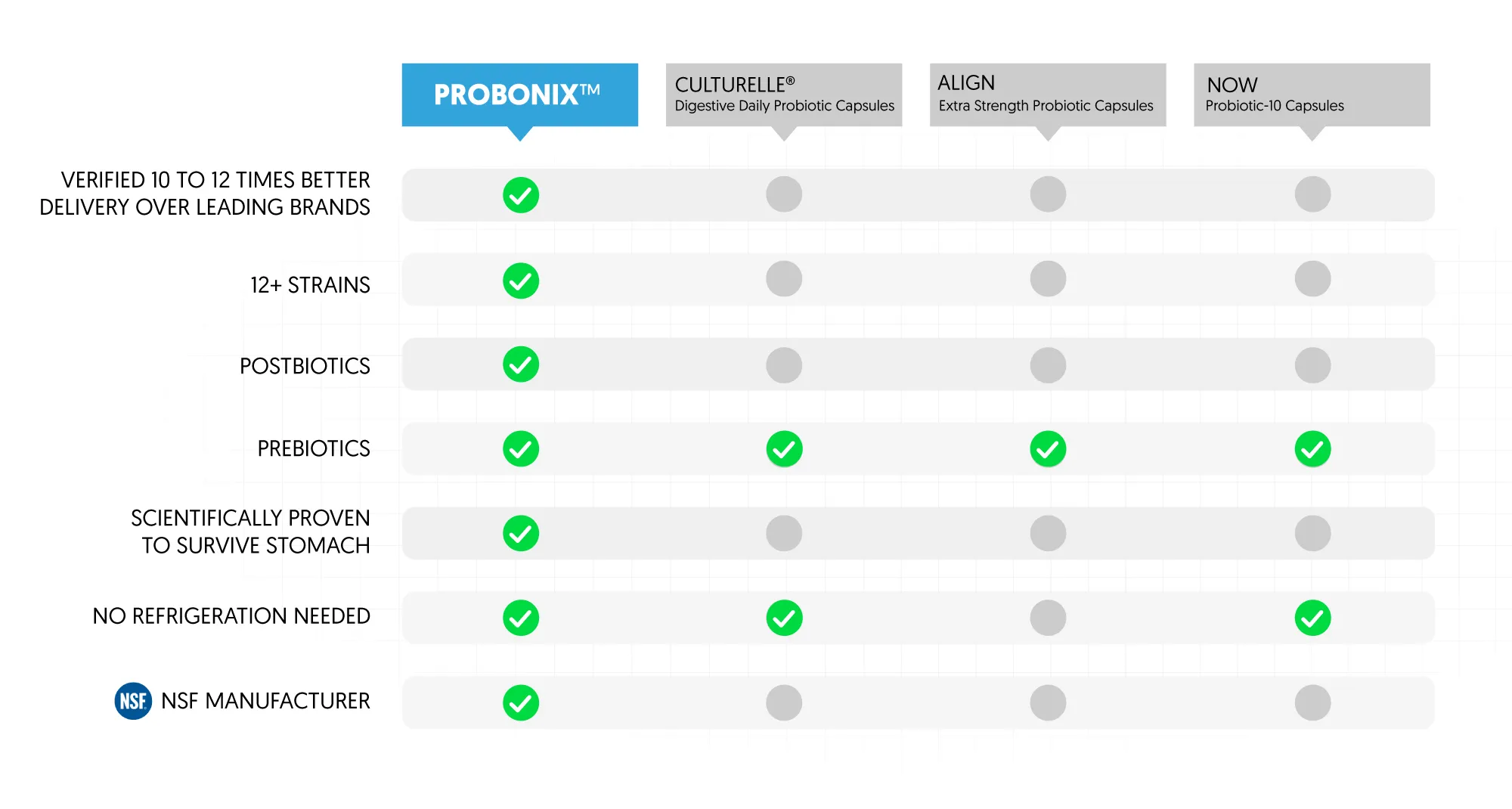Click NOW green check for No Refrigeration
1512x809 pixels.
click(x=1312, y=618)
